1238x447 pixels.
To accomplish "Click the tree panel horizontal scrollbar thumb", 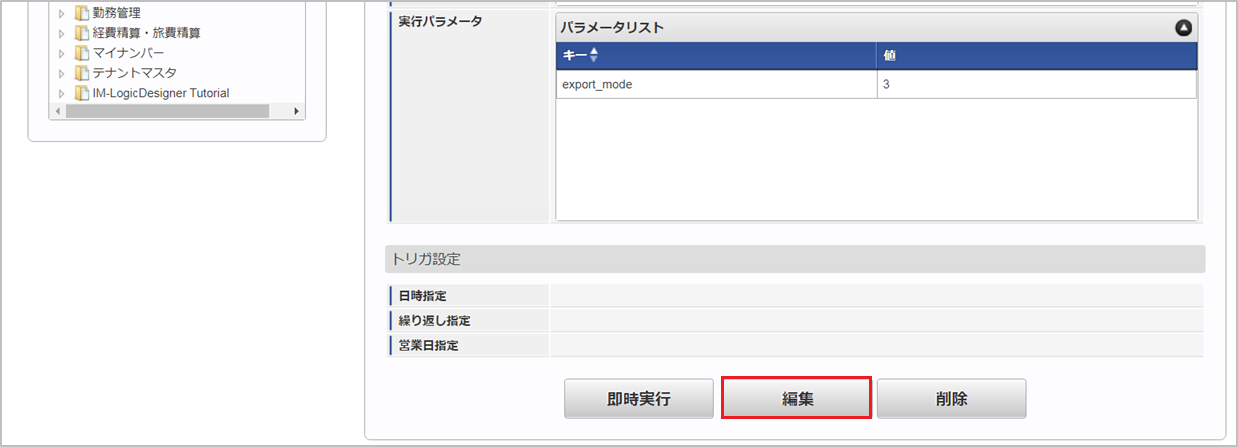I will coord(167,111).
